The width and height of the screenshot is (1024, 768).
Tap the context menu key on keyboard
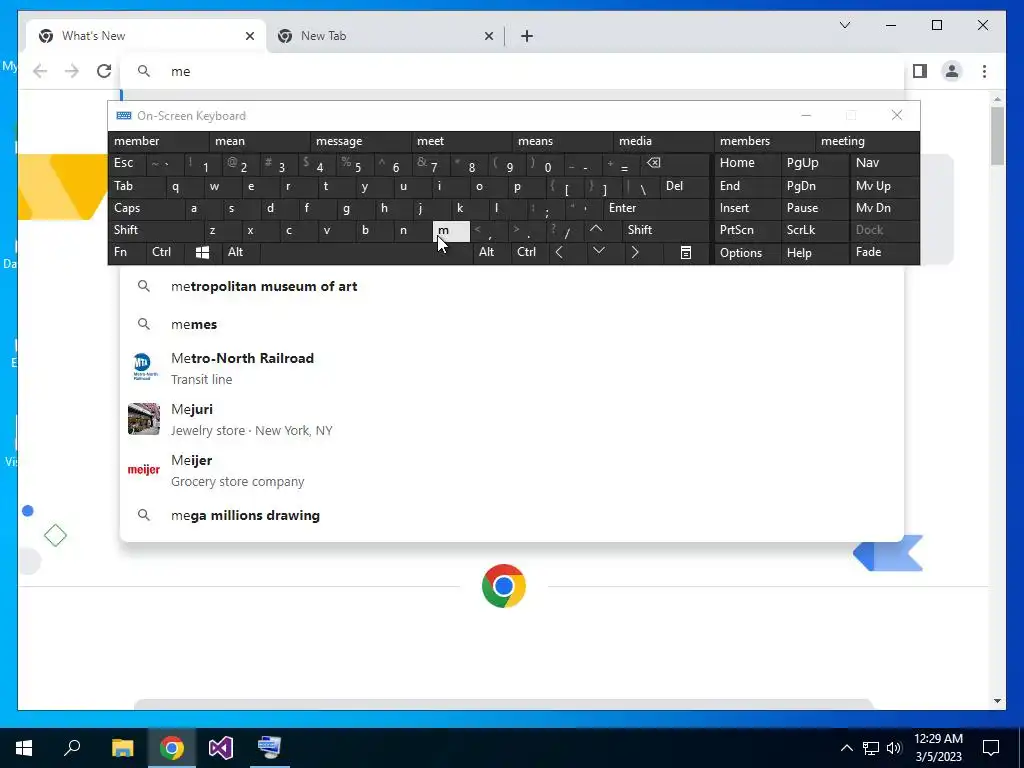pos(686,252)
